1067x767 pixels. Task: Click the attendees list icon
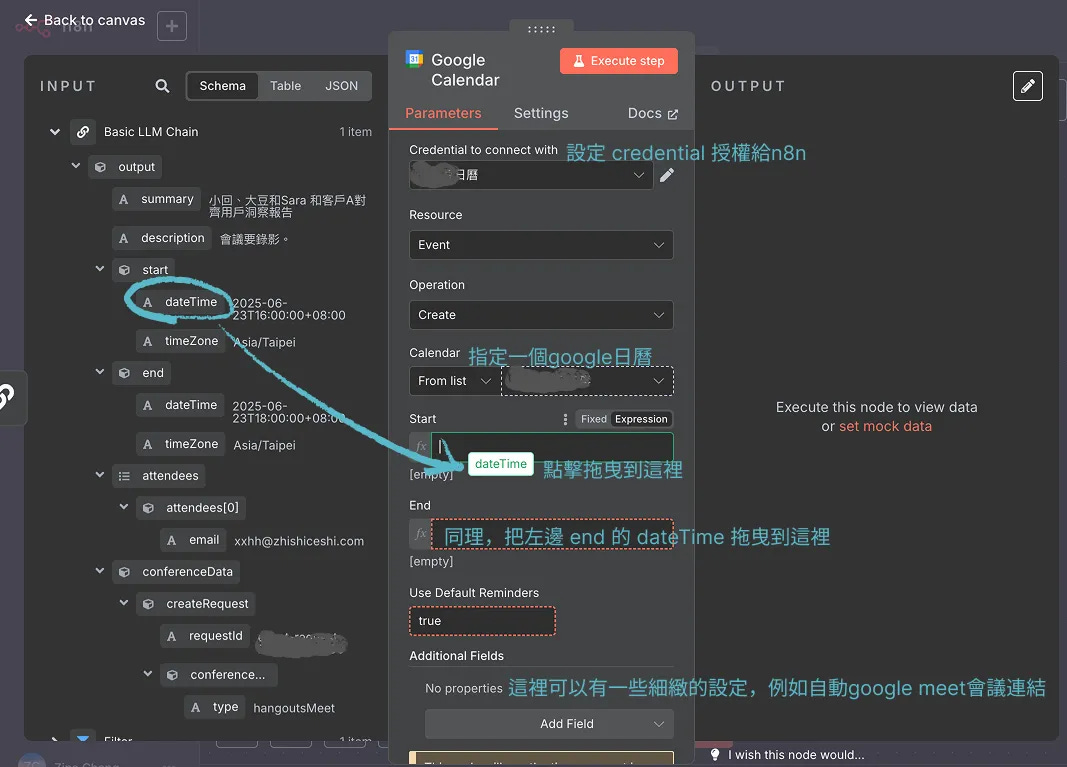[x=124, y=476]
